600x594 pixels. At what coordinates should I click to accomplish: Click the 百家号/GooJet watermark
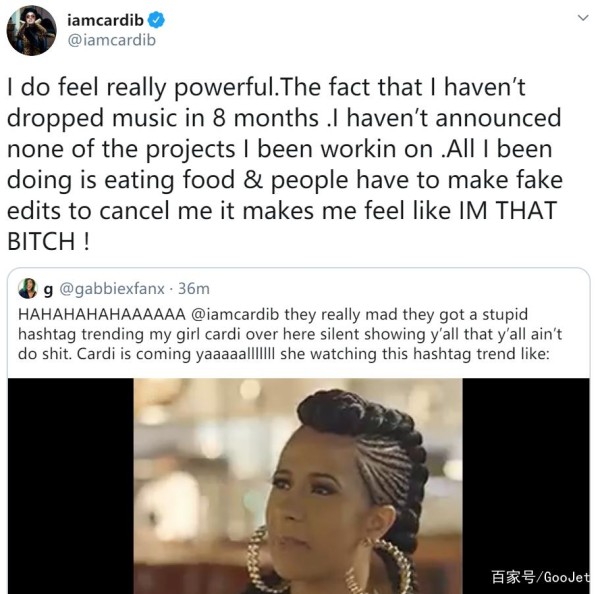[x=540, y=577]
